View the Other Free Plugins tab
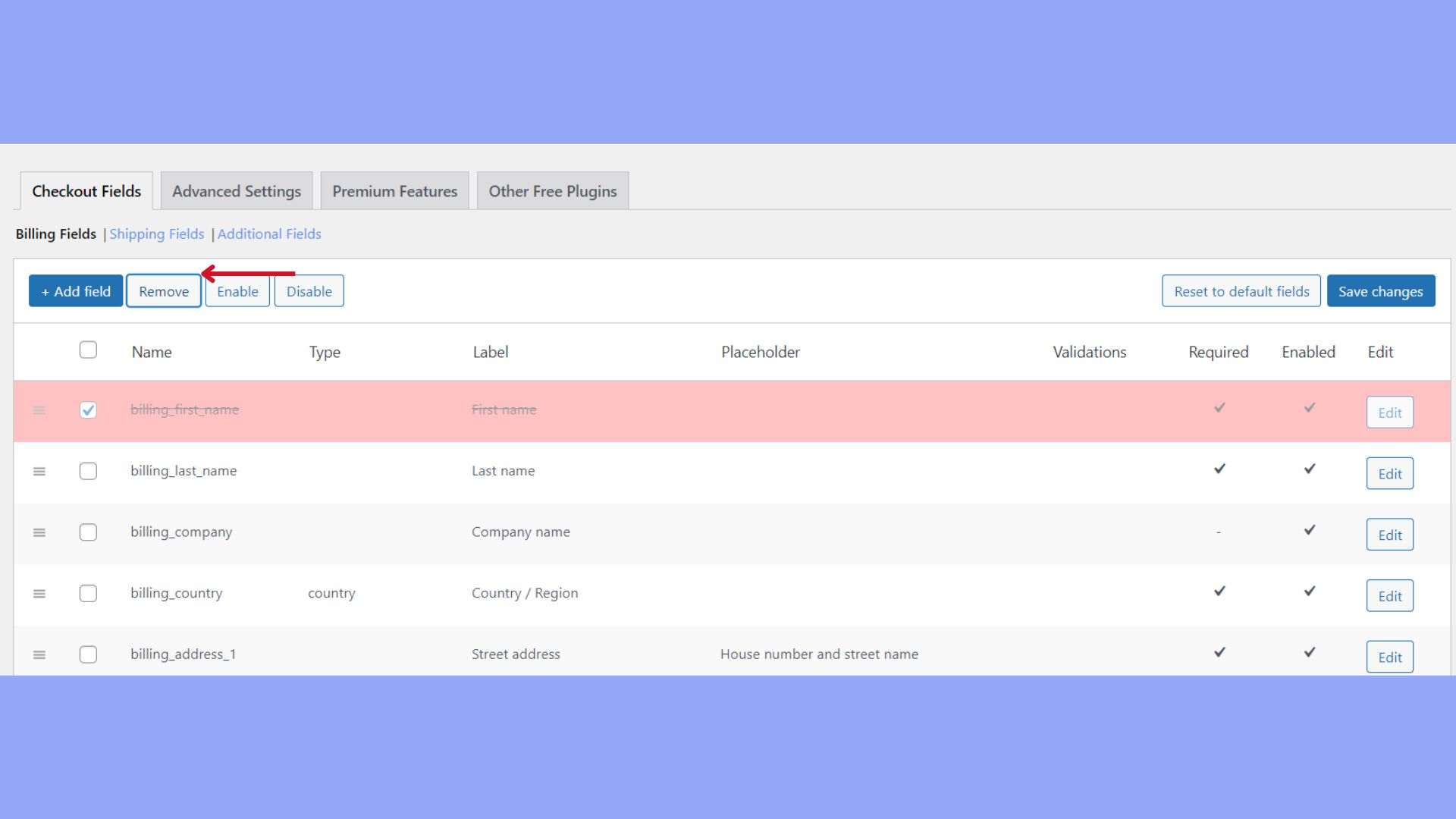The image size is (1456, 819). coord(552,190)
